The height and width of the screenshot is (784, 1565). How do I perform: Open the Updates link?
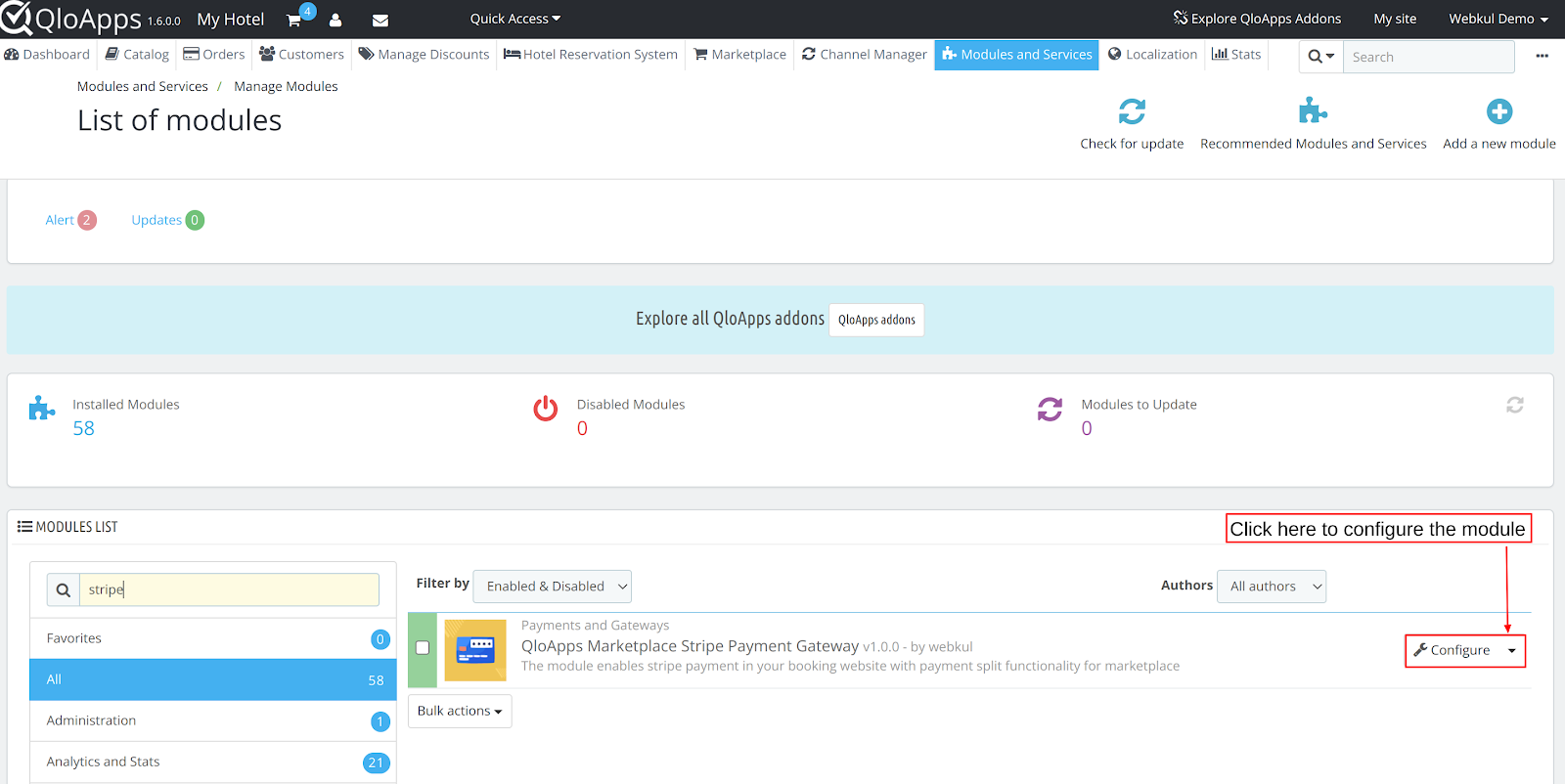(167, 220)
